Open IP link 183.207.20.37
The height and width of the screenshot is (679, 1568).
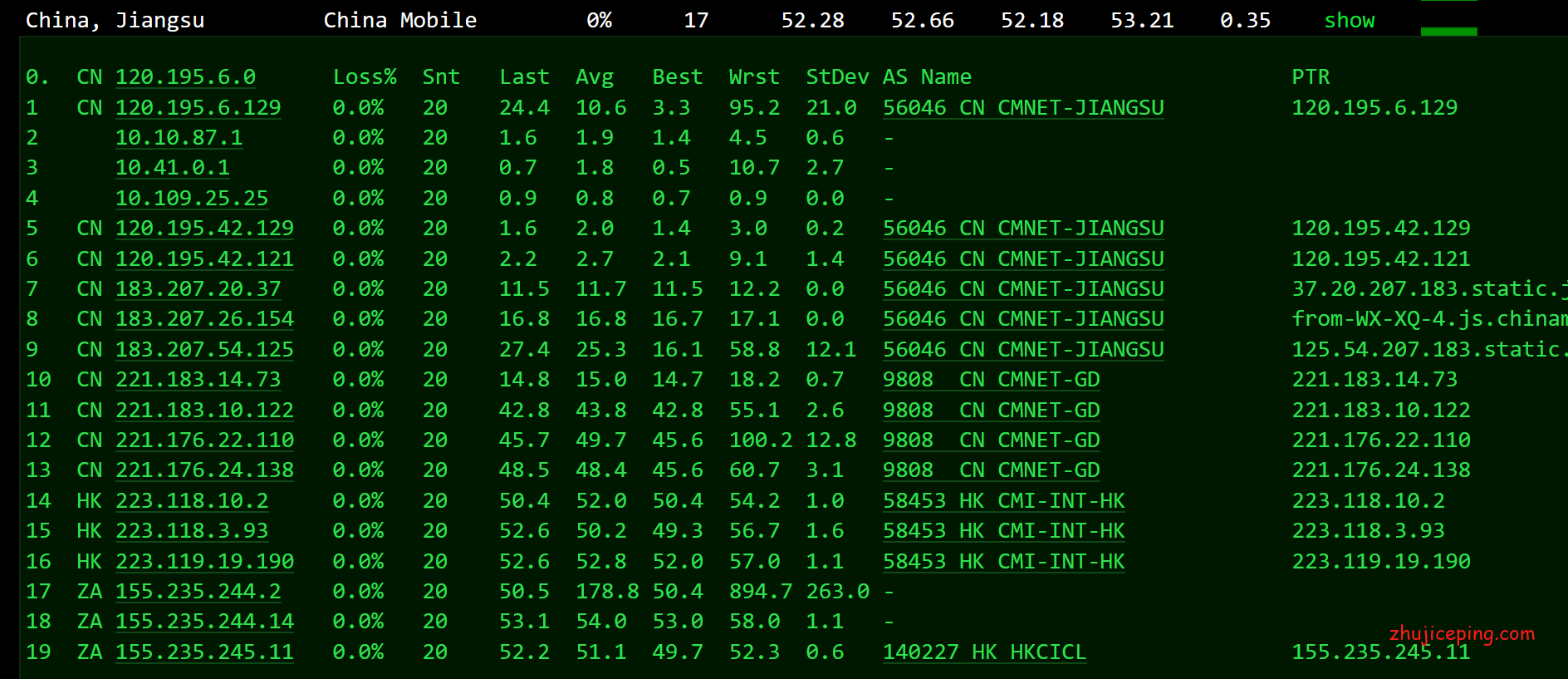coord(198,289)
